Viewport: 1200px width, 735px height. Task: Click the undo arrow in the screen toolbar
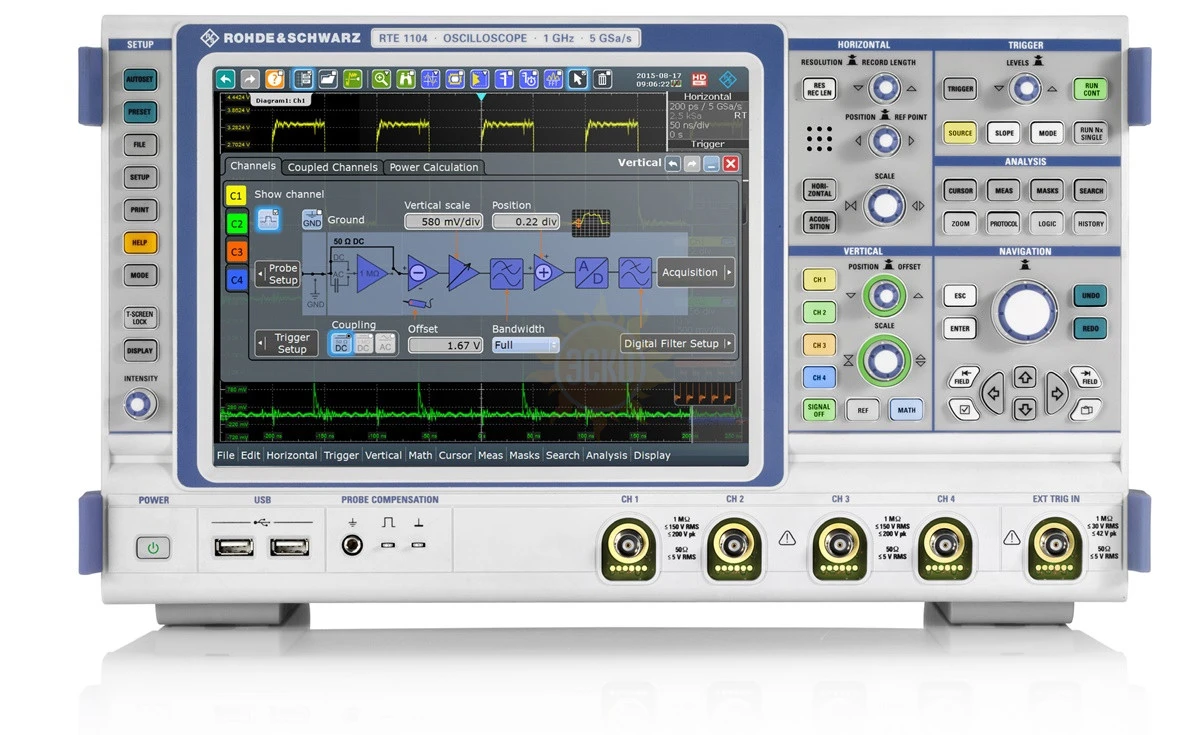click(x=225, y=79)
